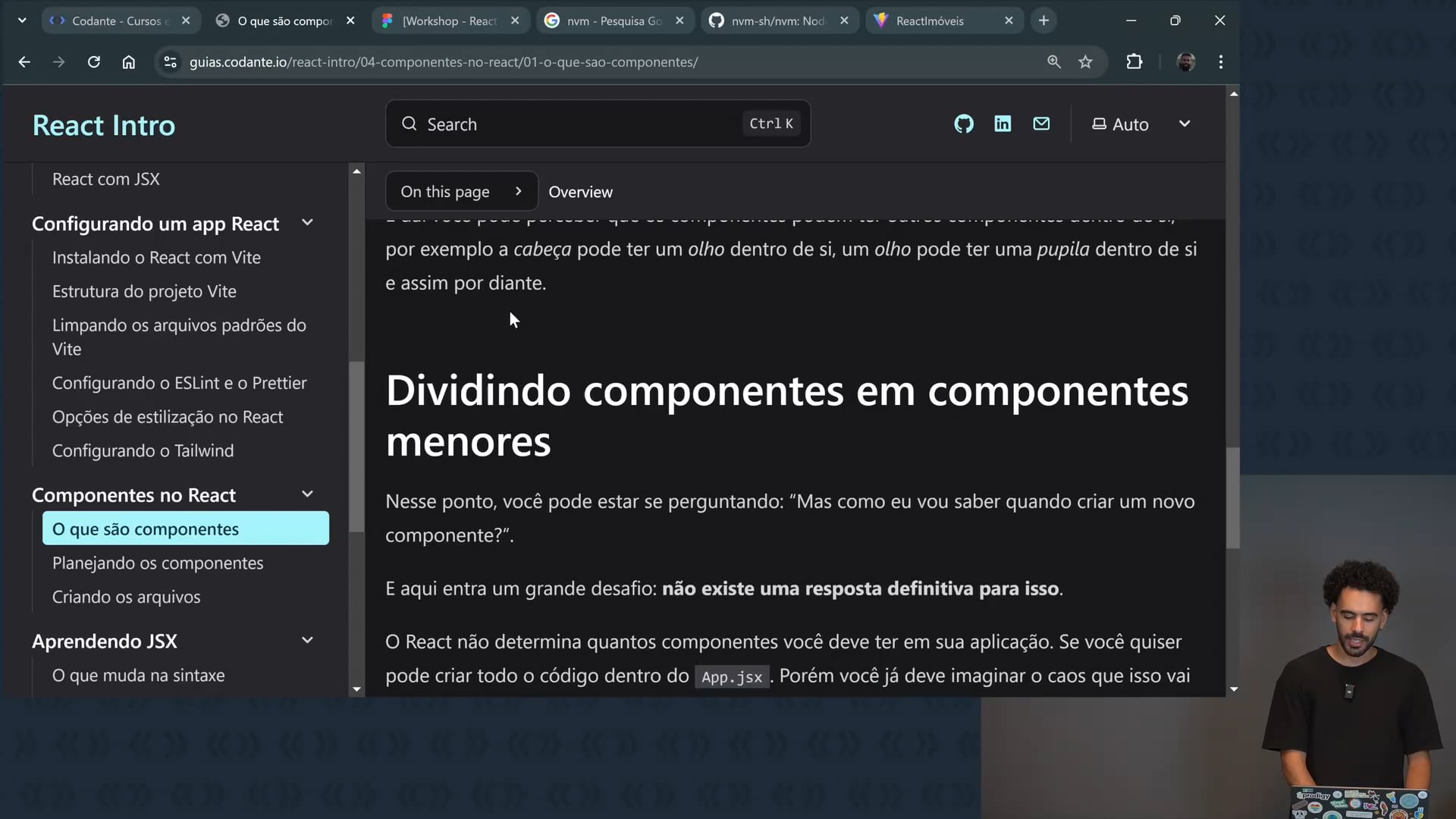Open the Chrome three-dot menu
This screenshot has height=819, width=1456.
click(x=1221, y=62)
